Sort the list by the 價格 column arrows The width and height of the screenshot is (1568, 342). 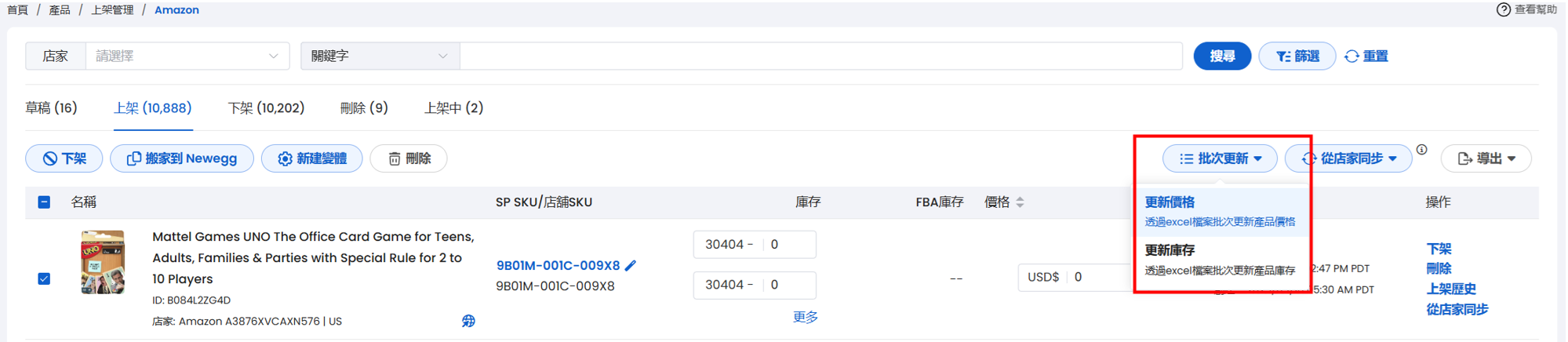click(1020, 202)
